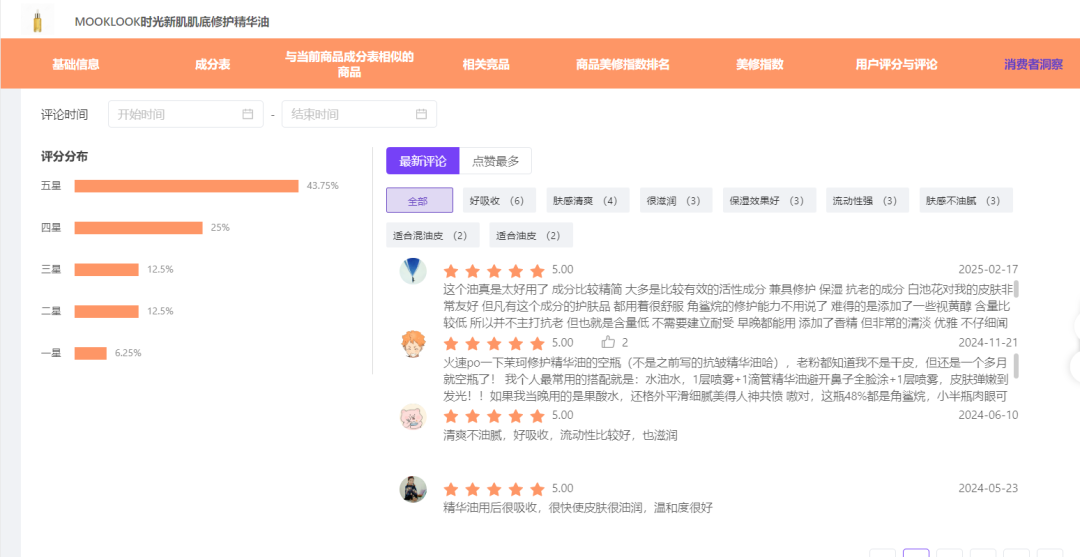The image size is (1080, 557).
Task: Switch to the 点赞最多 tab
Action: coord(496,161)
